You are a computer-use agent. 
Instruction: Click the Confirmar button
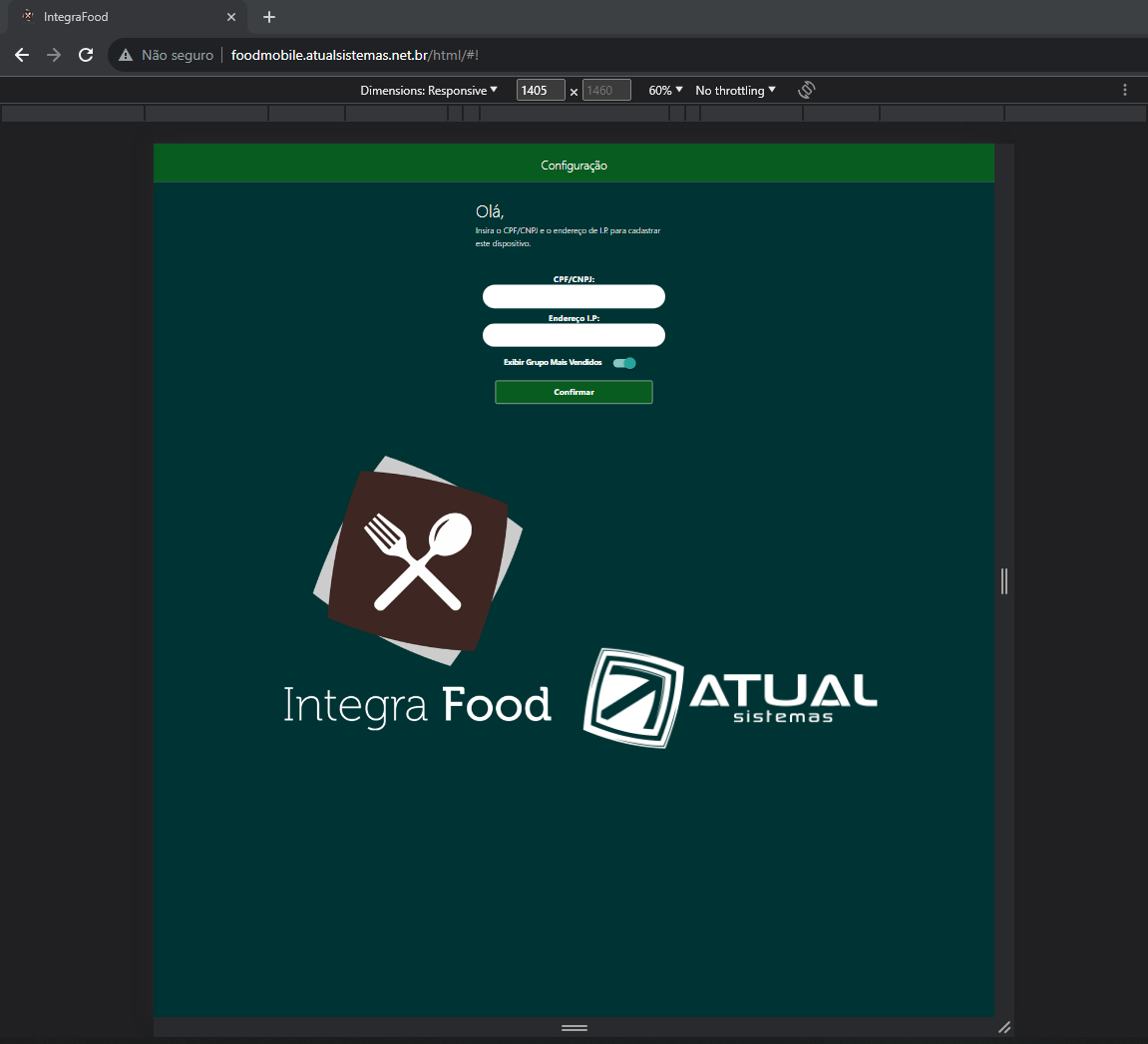[574, 393]
